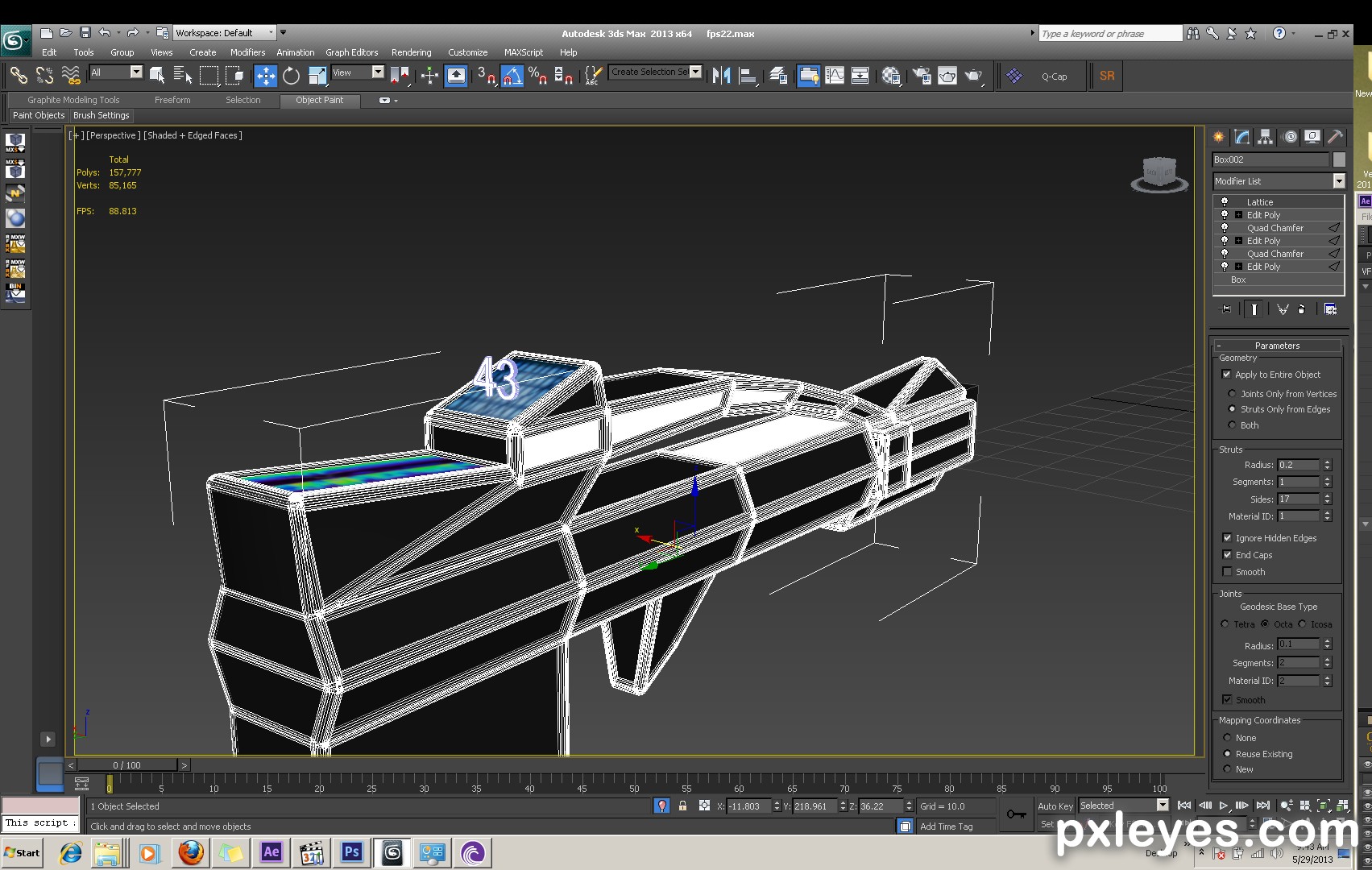The image size is (1372, 870).
Task: Toggle Apply to Entire Object checkbox
Action: coord(1226,375)
